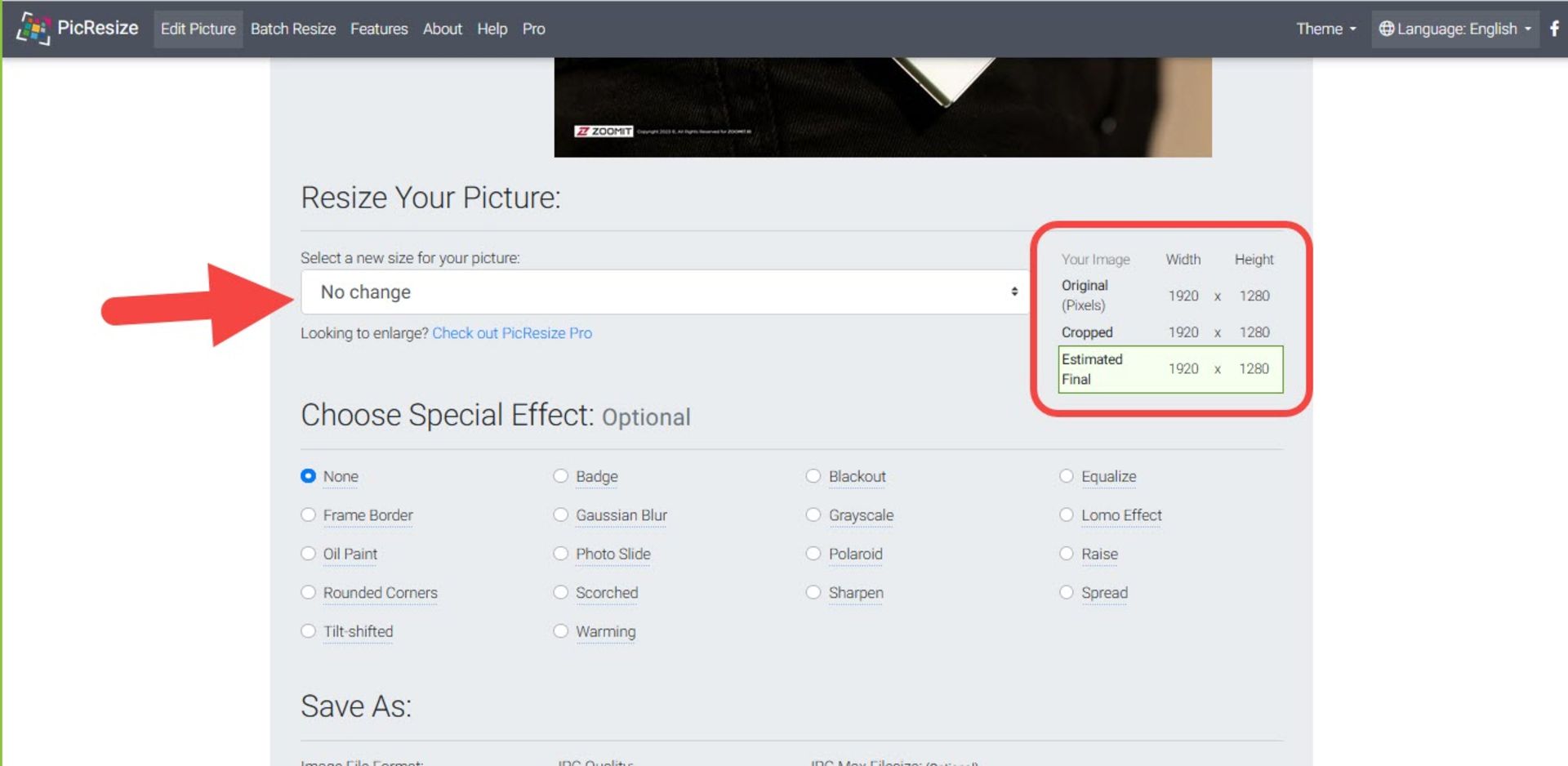Choose the Gaussian Blur effect

(x=561, y=515)
